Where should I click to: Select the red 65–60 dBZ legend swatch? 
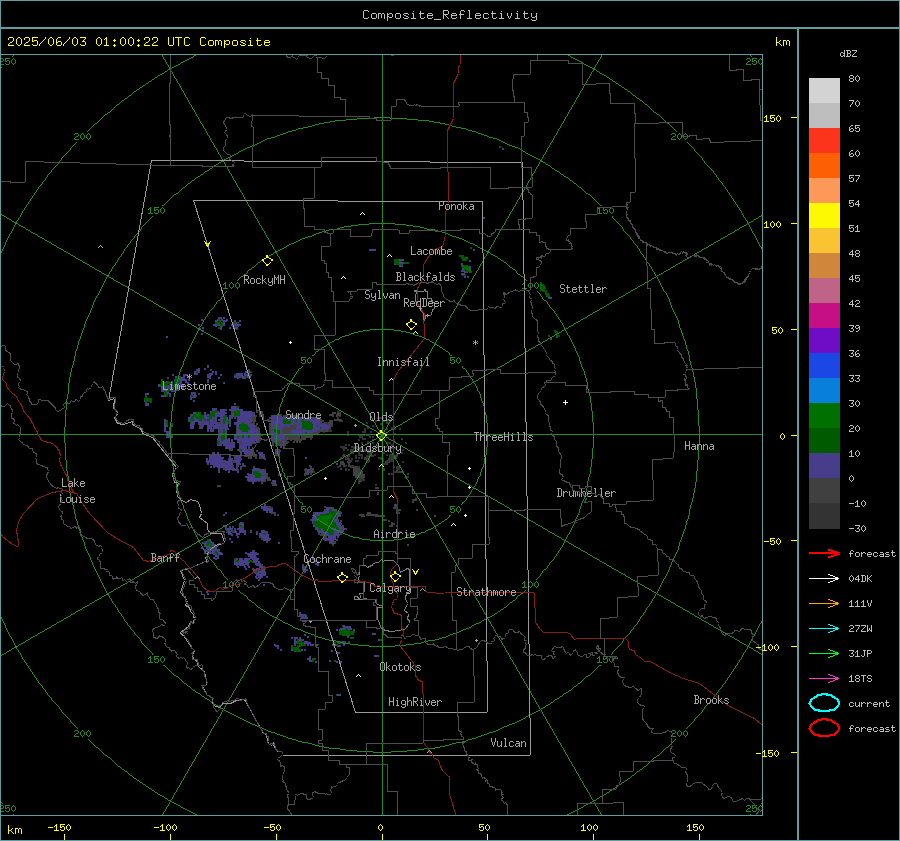pyautogui.click(x=824, y=141)
